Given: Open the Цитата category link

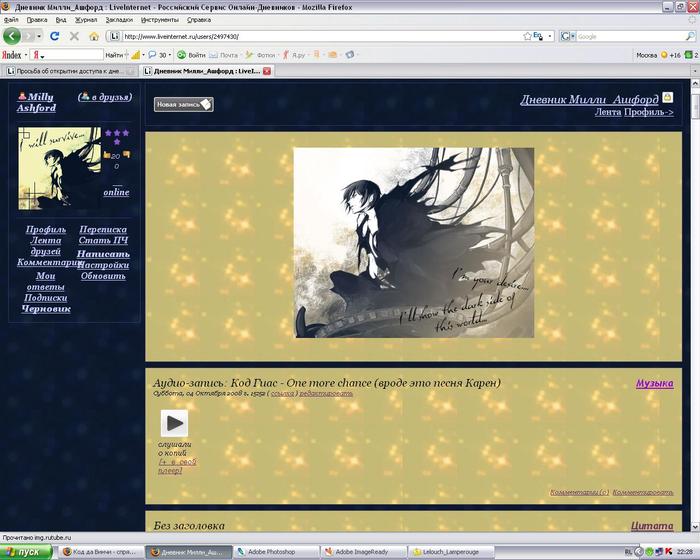Looking at the screenshot, I should [x=652, y=526].
